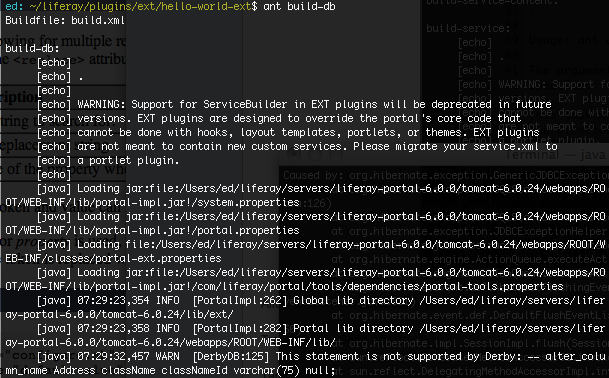This screenshot has width=609, height=378.
Task: Click the 'Terminal — java' window title
Action: [x=555, y=155]
